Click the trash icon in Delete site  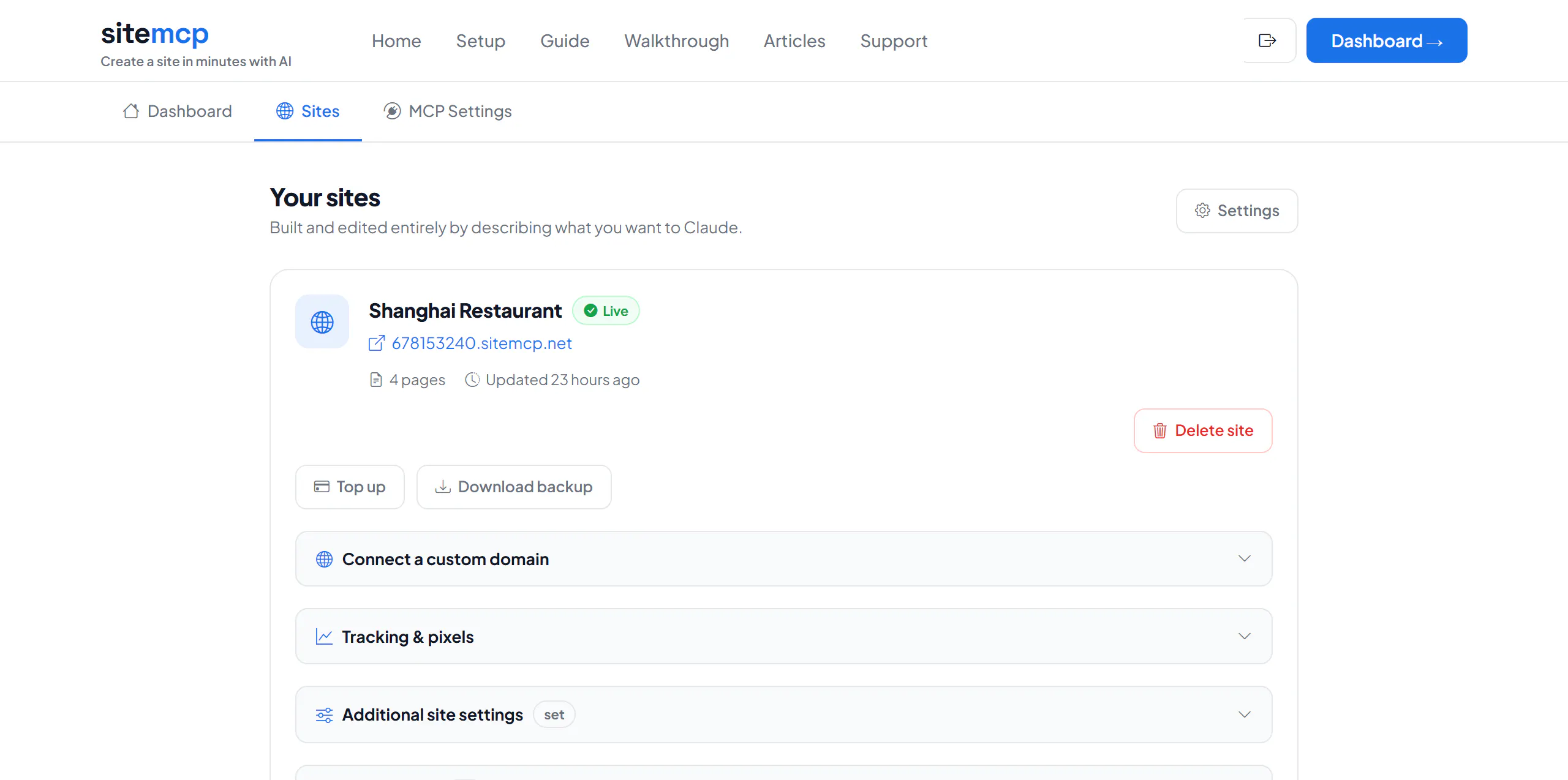[x=1160, y=431]
